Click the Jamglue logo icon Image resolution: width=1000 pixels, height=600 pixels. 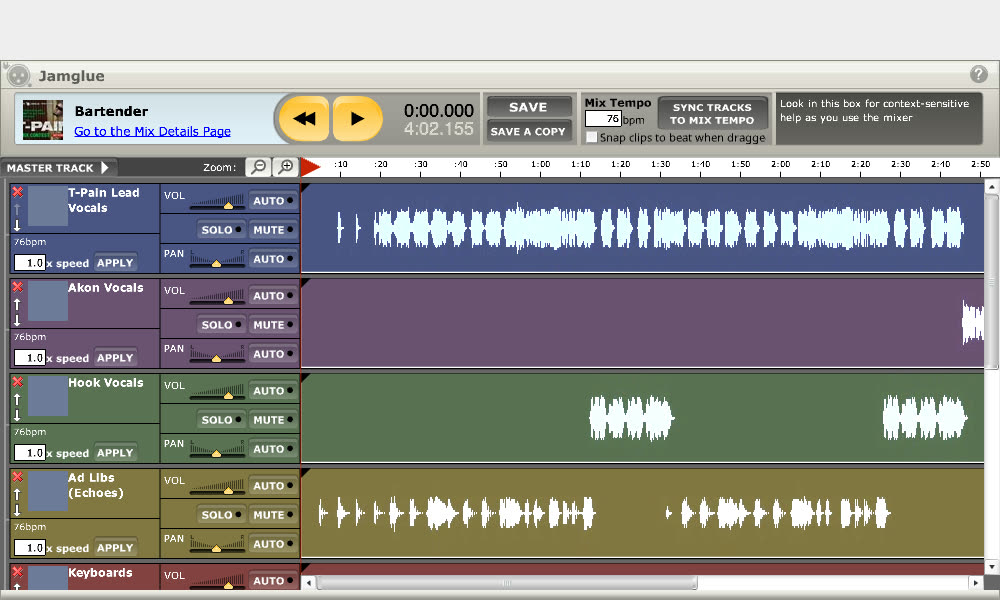(18, 76)
